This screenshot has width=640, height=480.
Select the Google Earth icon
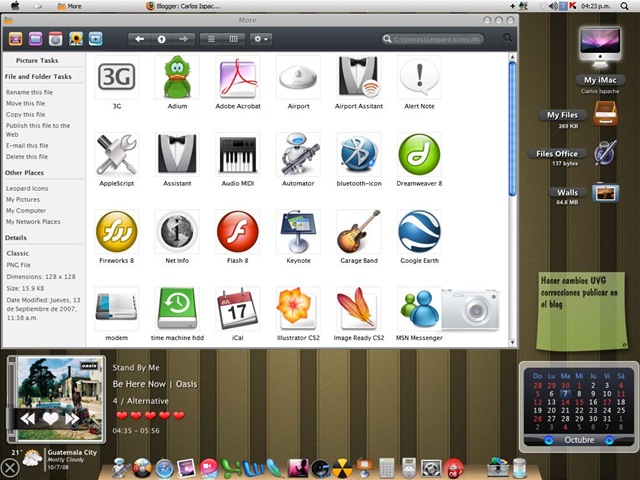point(419,231)
